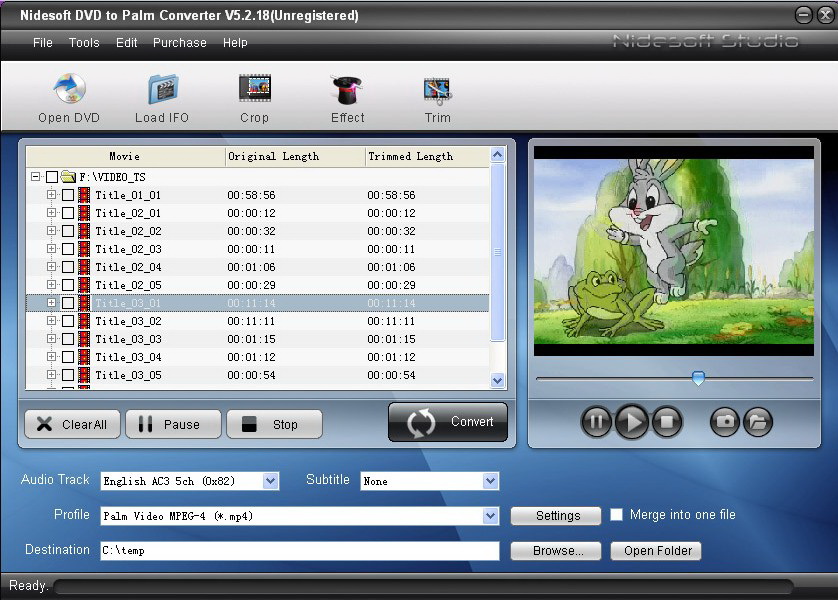Click the Movie column header
838x600 pixels.
click(x=126, y=157)
